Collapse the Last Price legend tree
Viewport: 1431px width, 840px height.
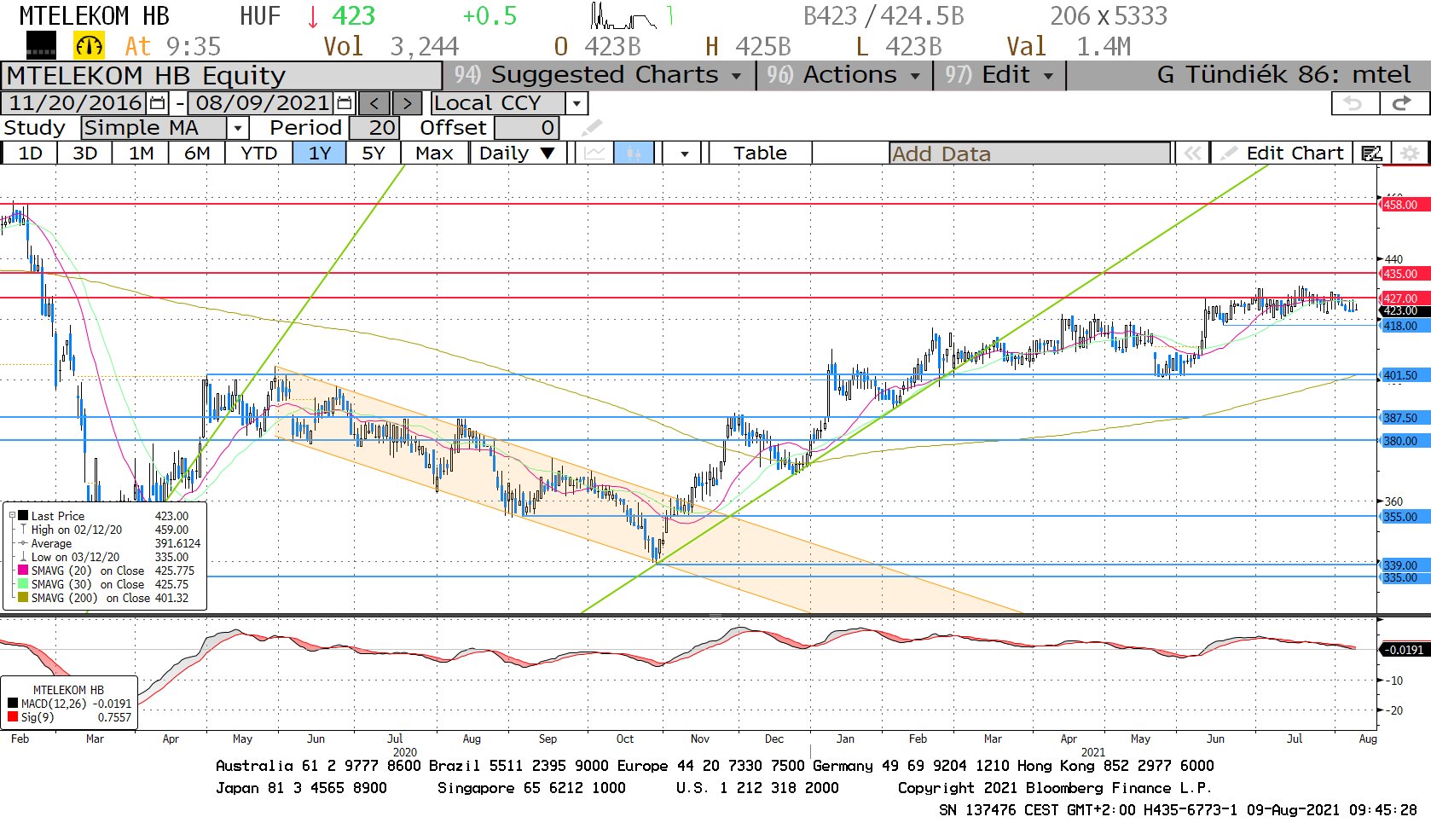click(x=13, y=515)
